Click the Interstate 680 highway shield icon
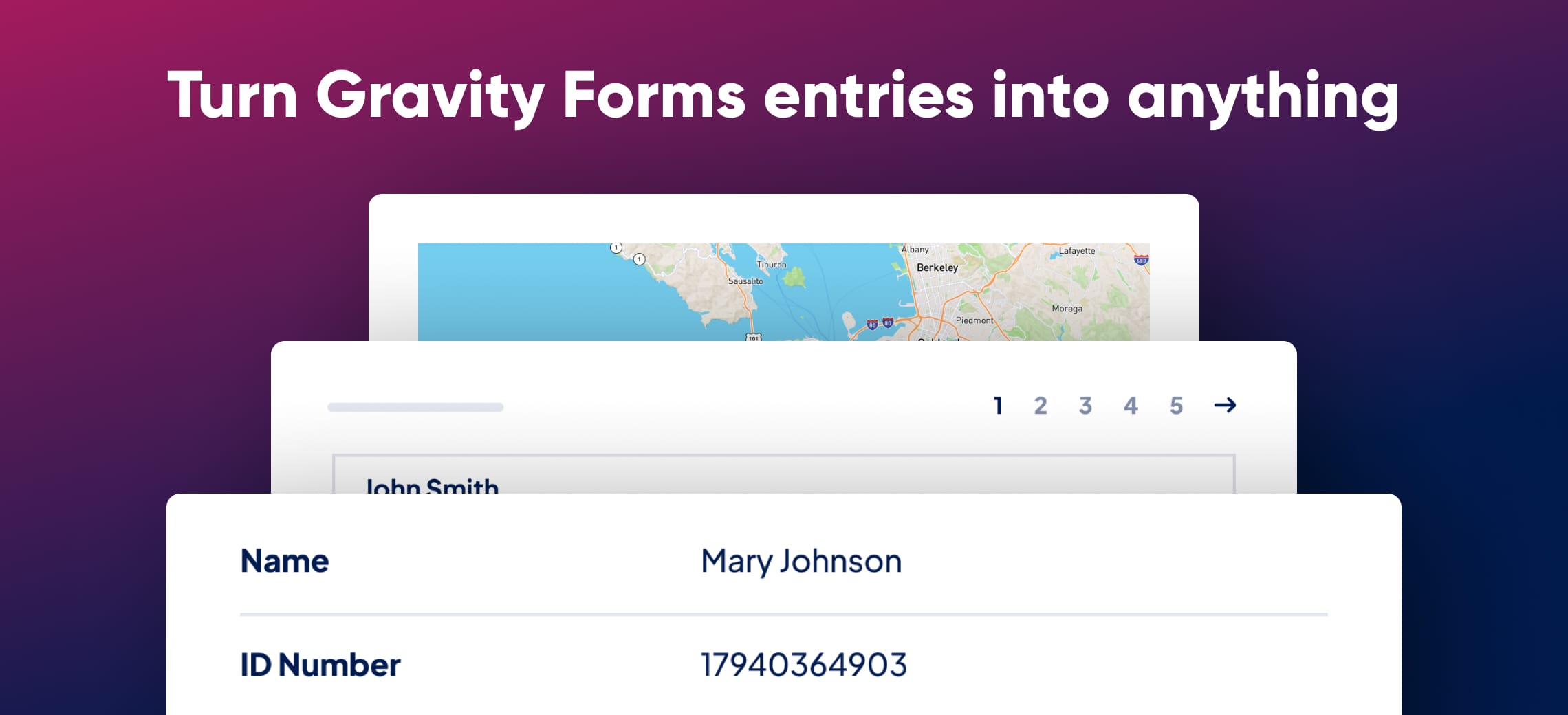Image resolution: width=1568 pixels, height=715 pixels. (x=1141, y=260)
